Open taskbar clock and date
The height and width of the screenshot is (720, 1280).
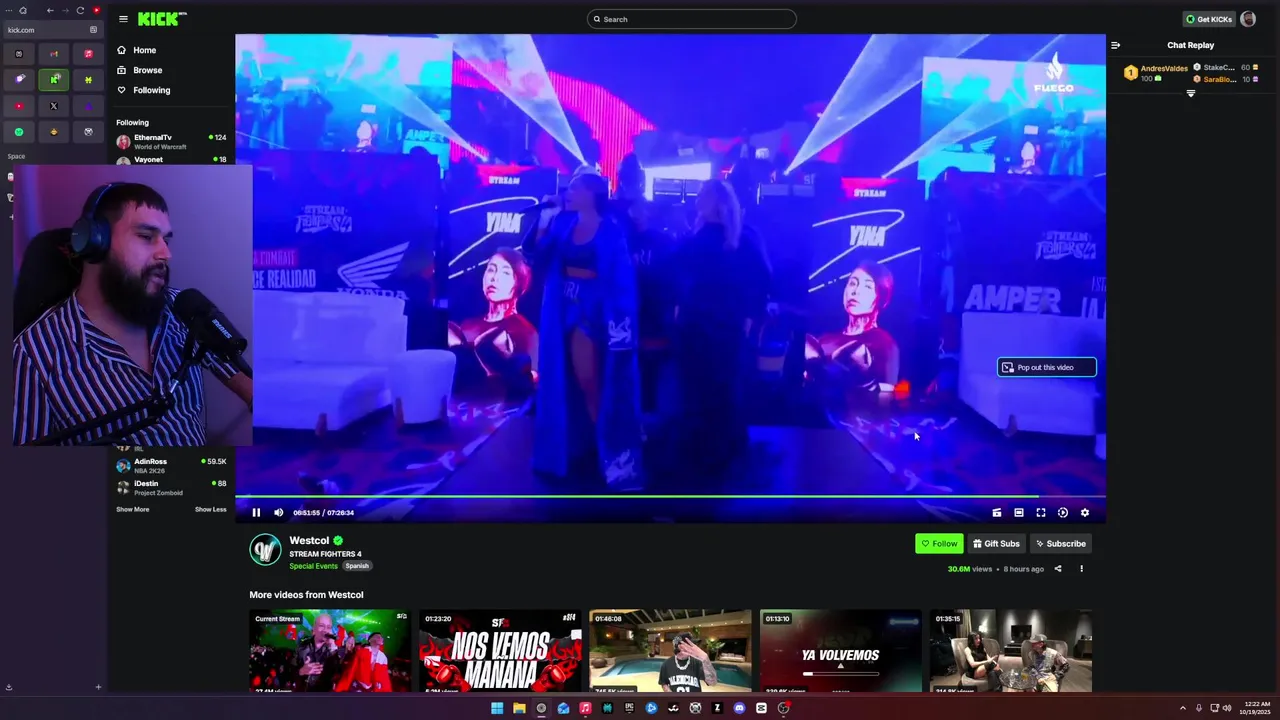pyautogui.click(x=1256, y=708)
